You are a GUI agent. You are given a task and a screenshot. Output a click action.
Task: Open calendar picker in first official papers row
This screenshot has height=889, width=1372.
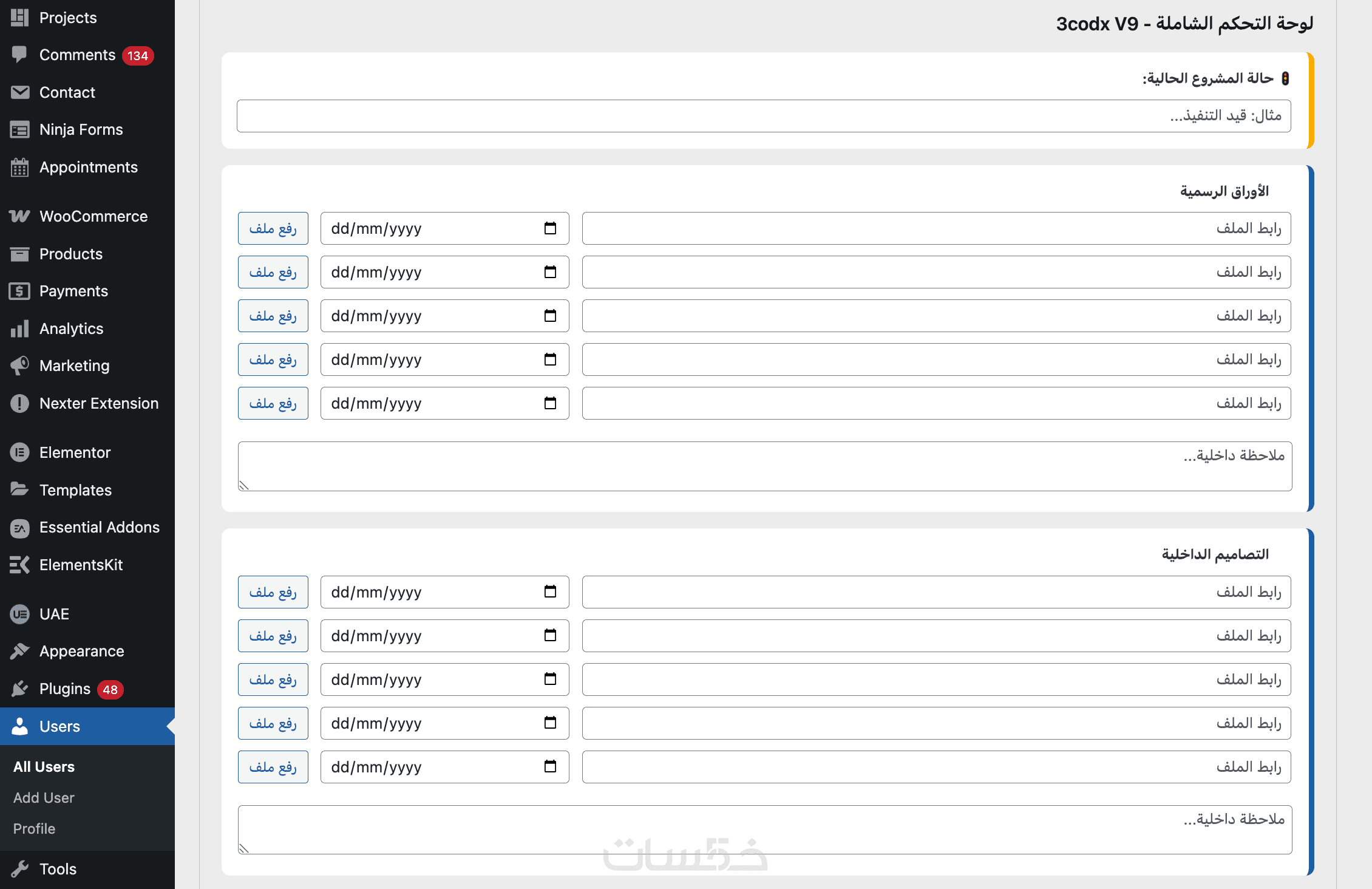[550, 228]
